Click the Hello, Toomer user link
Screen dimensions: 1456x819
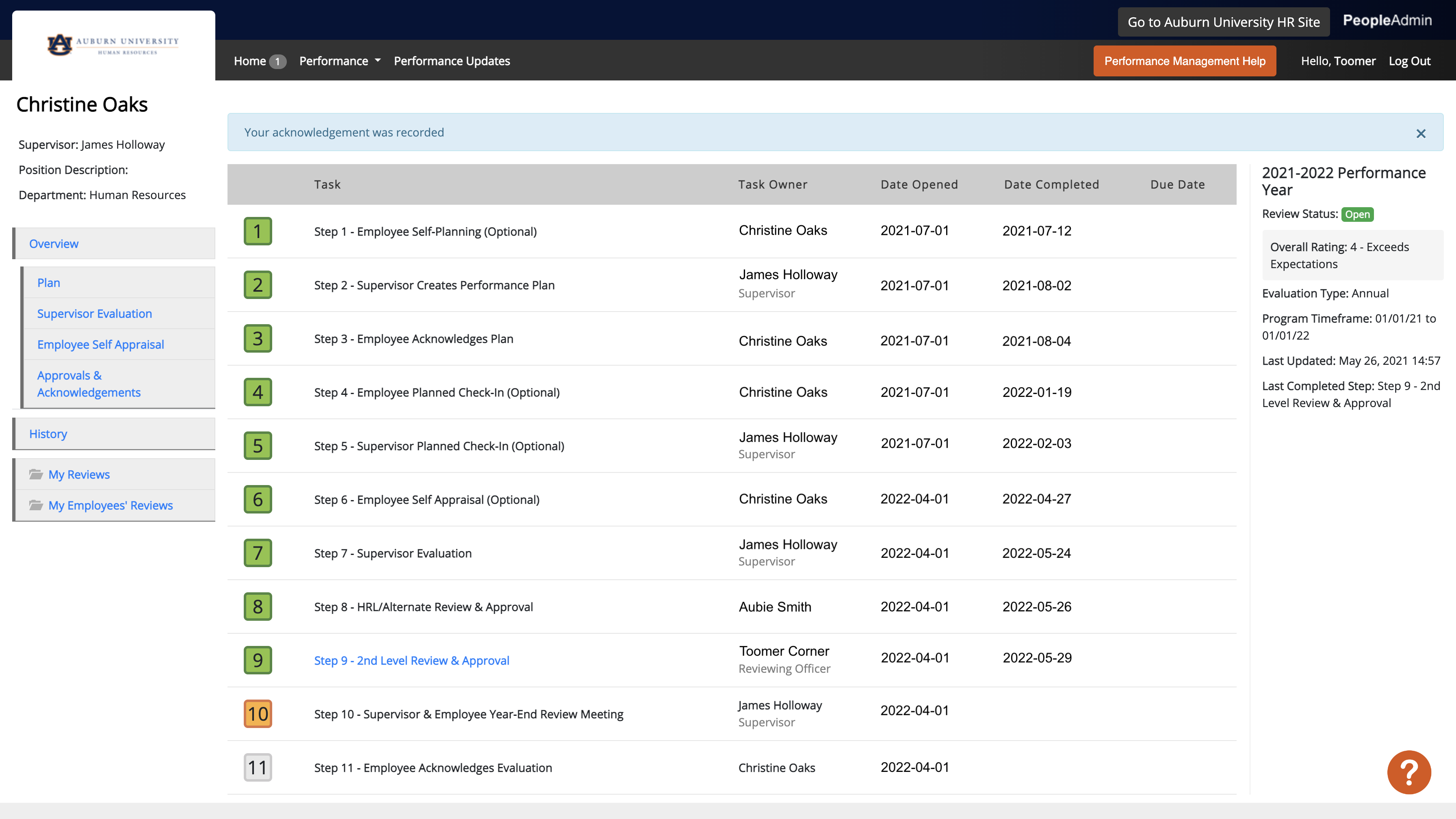click(x=1338, y=61)
